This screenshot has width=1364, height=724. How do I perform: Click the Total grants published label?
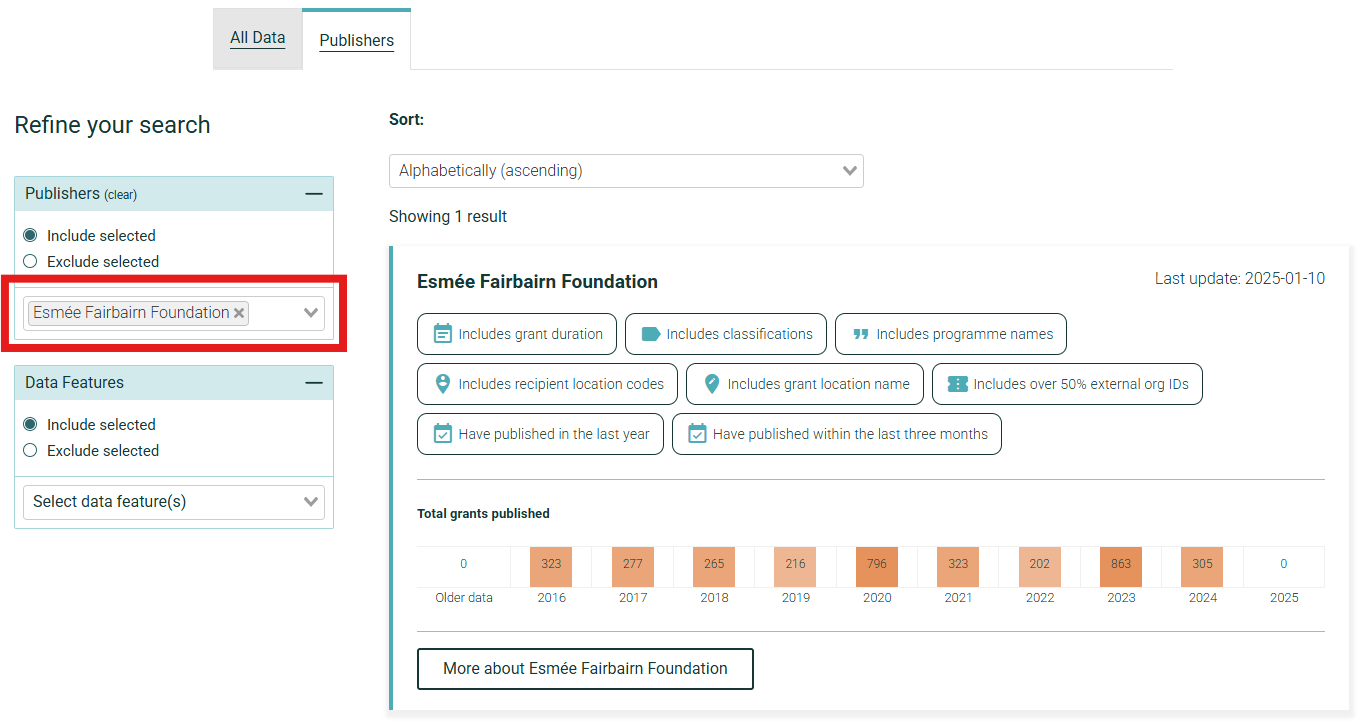(x=483, y=514)
